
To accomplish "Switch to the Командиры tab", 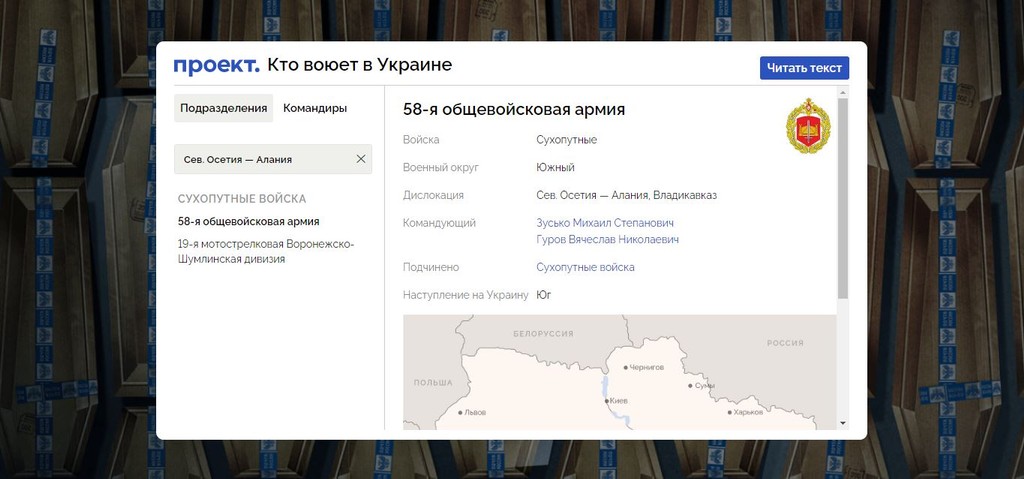I will (315, 108).
